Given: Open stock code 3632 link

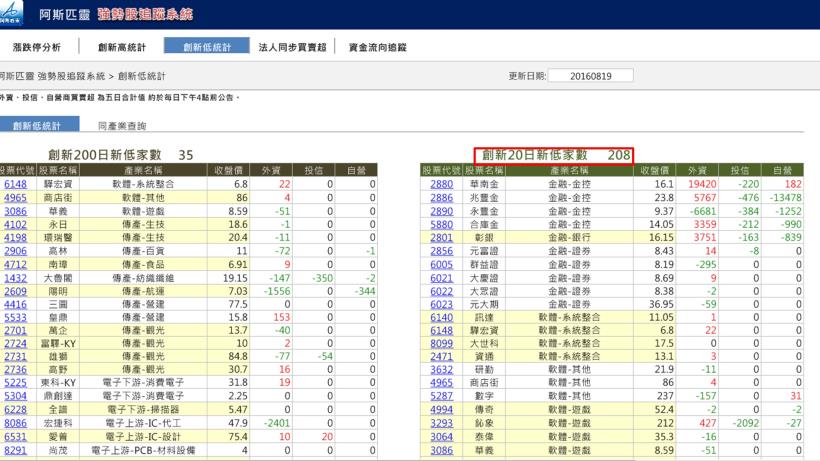Looking at the screenshot, I should pyautogui.click(x=441, y=370).
